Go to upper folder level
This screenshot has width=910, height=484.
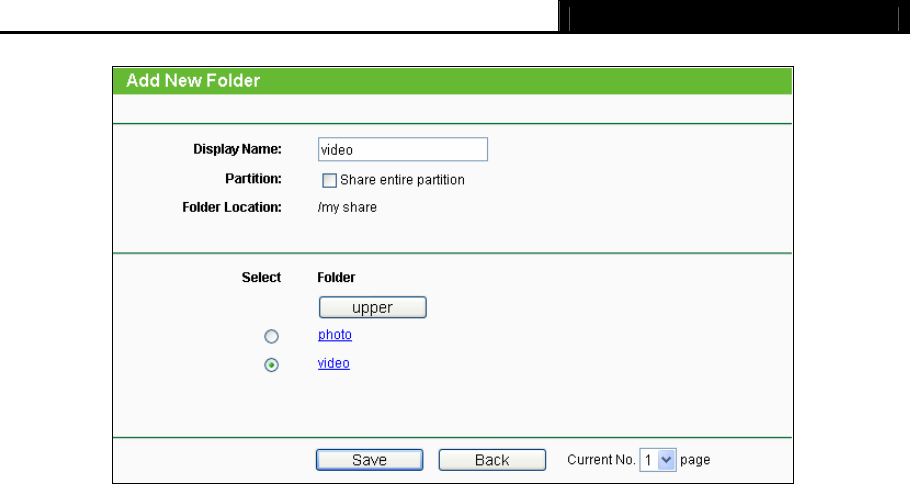(x=373, y=308)
